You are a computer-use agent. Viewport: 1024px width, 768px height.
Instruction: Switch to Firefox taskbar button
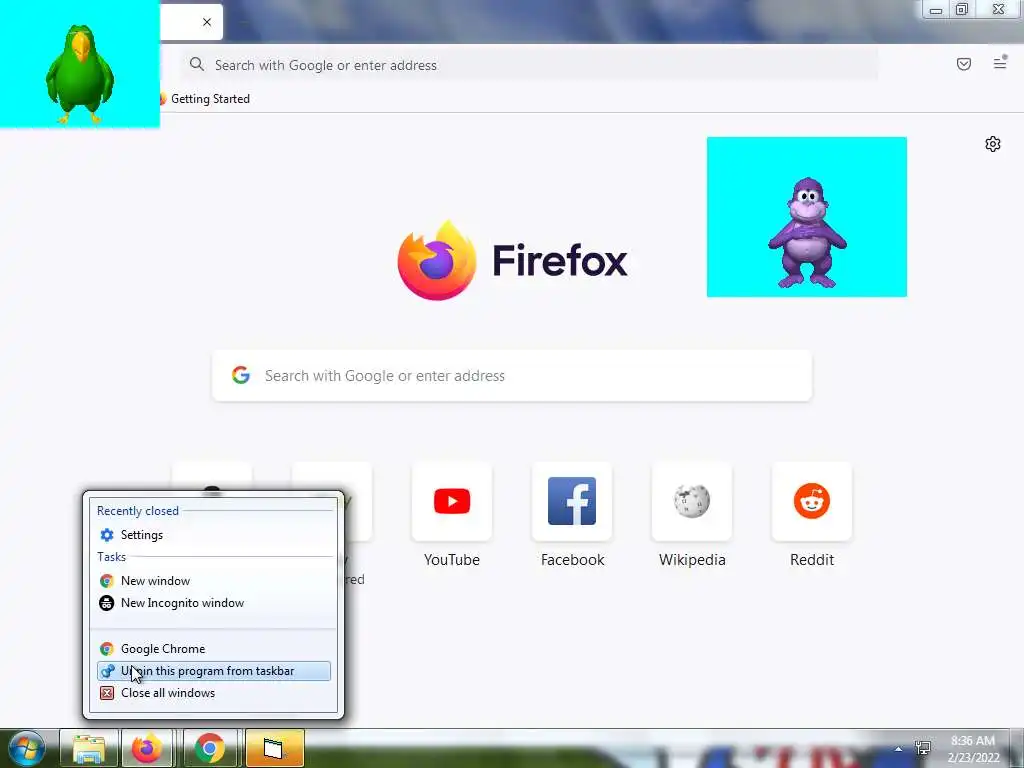[x=147, y=748]
